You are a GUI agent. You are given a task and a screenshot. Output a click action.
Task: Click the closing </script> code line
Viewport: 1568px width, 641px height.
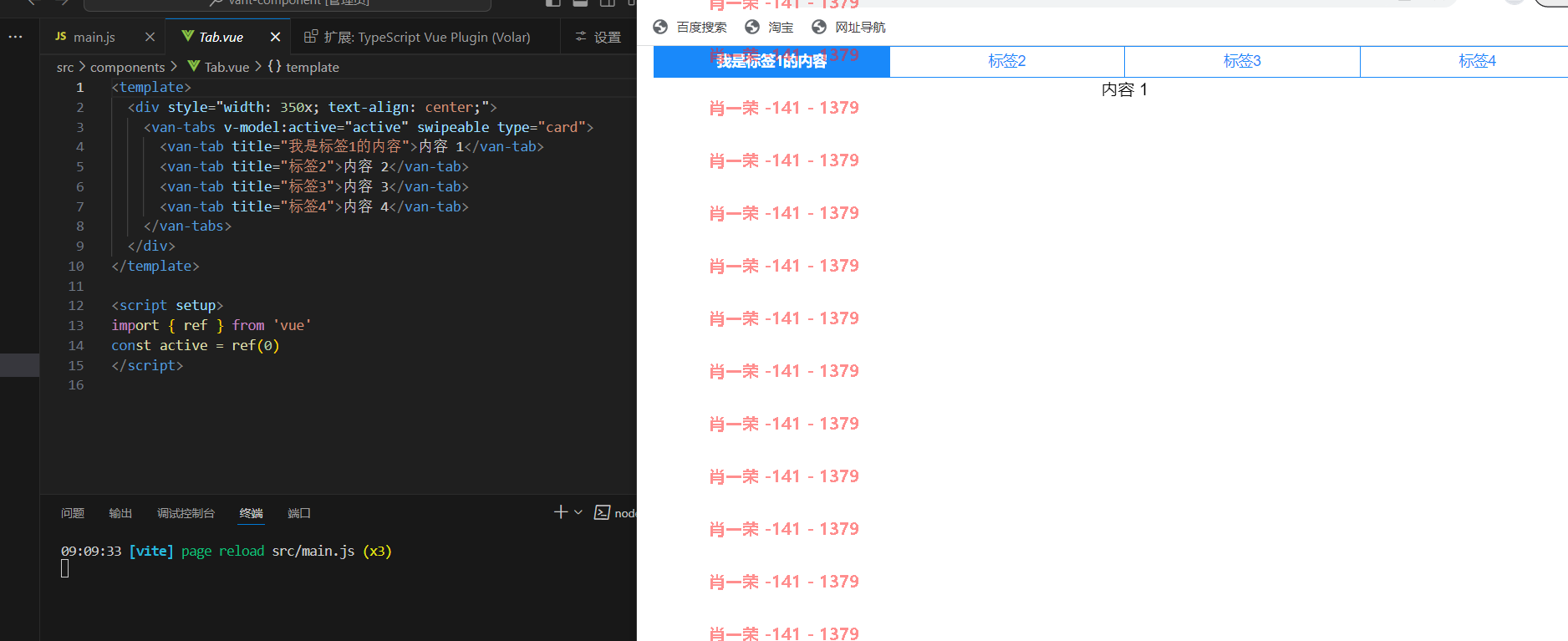click(147, 366)
